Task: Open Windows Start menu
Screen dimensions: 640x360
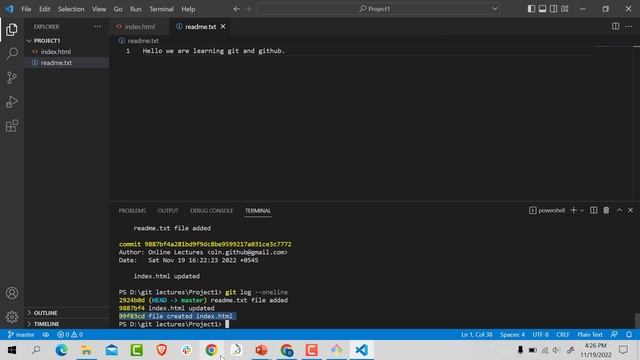Action: 12,350
